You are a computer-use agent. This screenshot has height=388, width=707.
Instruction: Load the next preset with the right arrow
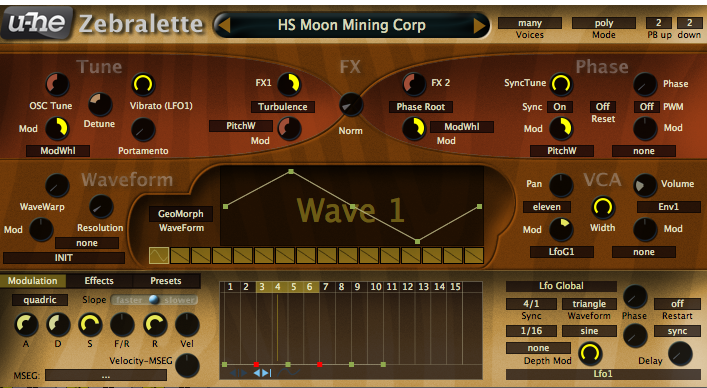pos(479,25)
